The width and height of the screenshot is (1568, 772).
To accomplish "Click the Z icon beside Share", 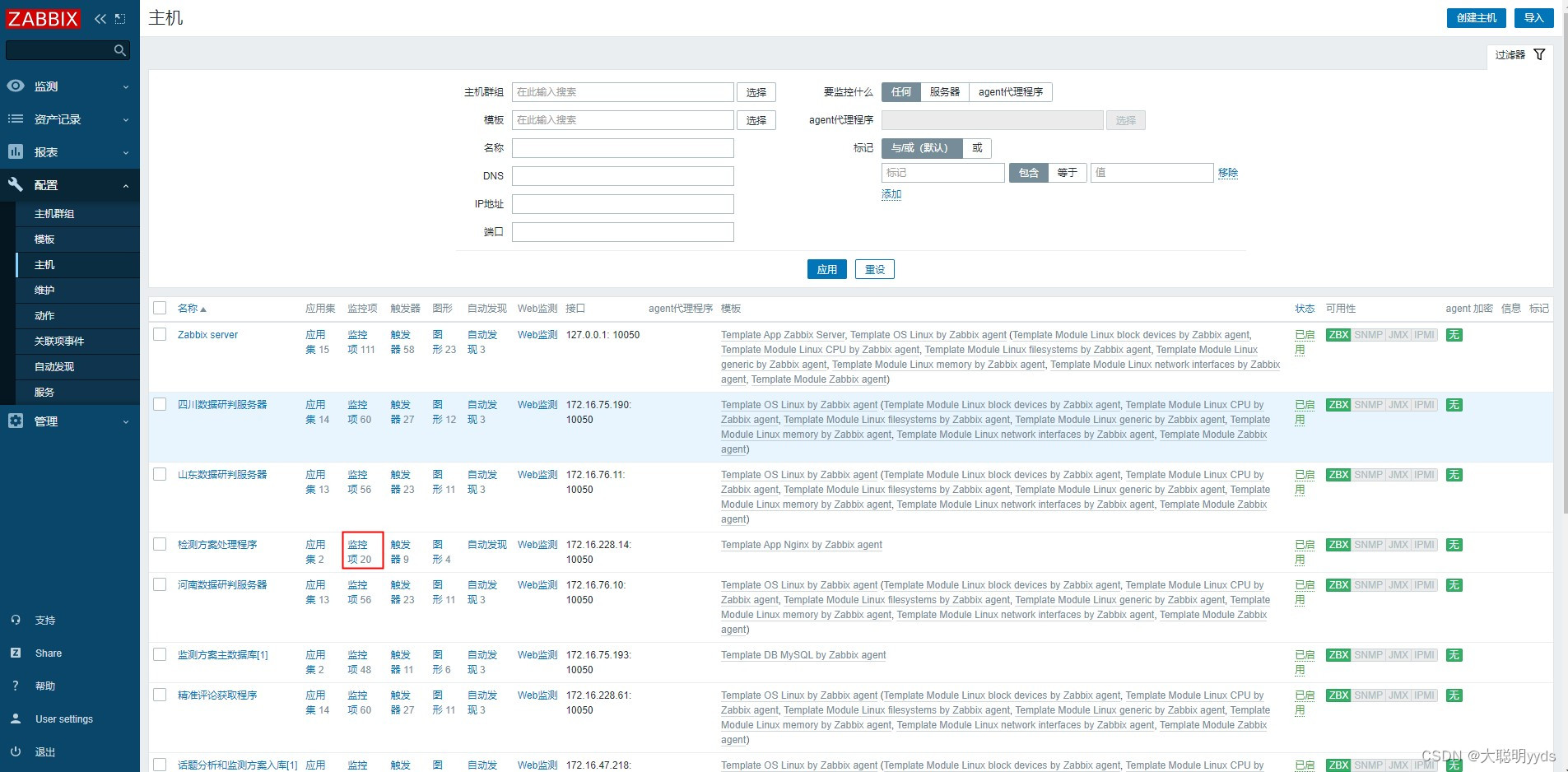I will click(x=16, y=653).
